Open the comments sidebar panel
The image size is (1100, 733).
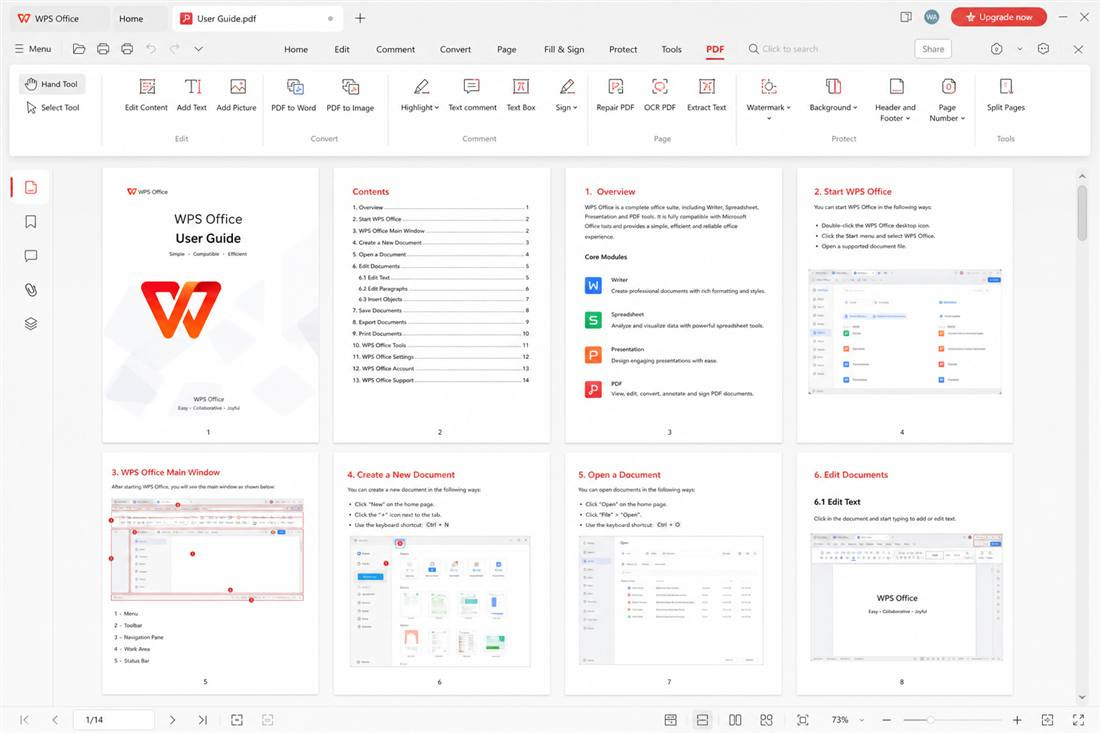30,256
